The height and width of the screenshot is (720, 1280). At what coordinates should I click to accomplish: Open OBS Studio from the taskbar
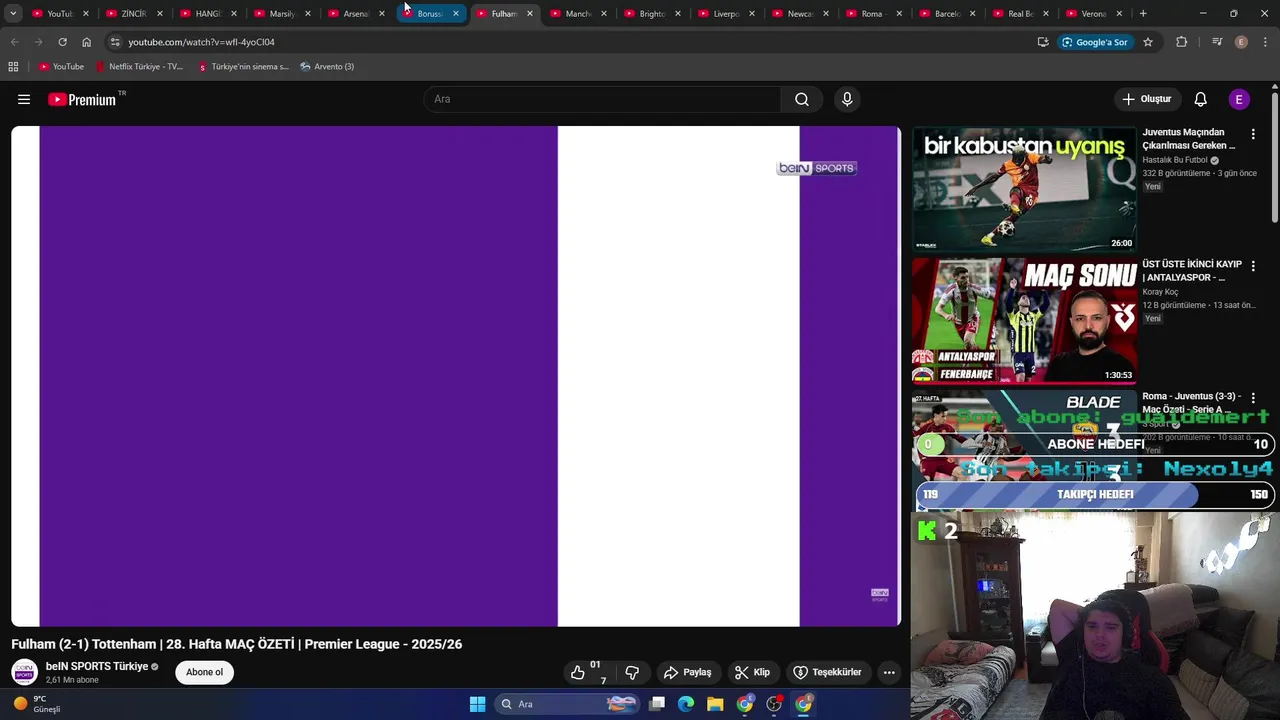(774, 704)
